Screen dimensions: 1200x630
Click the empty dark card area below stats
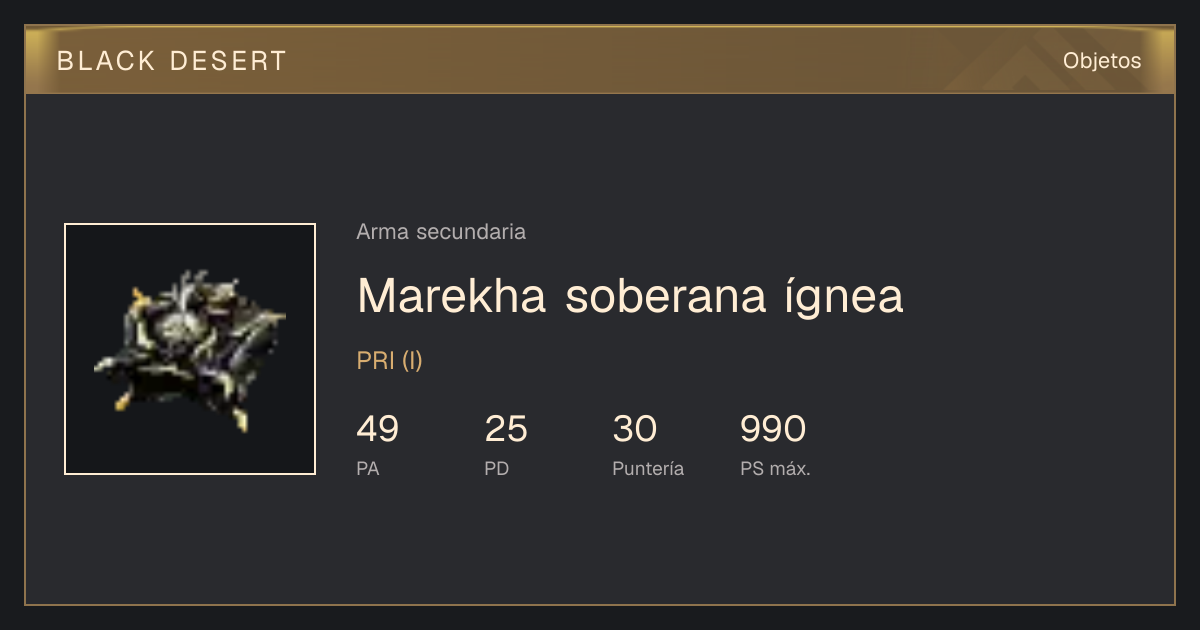pos(600,545)
